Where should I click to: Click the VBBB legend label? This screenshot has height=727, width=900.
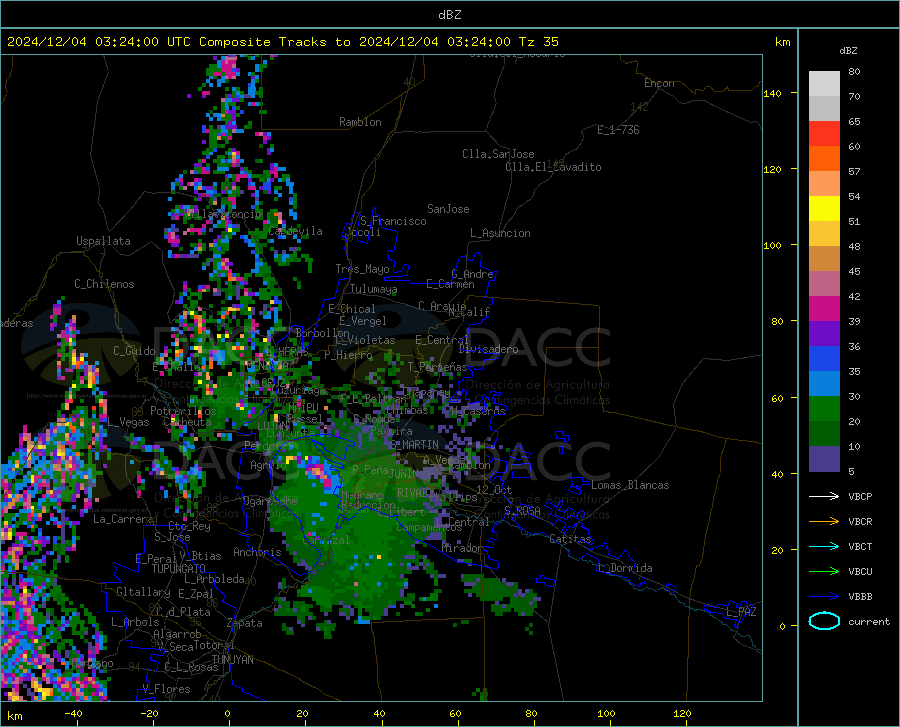(x=860, y=597)
